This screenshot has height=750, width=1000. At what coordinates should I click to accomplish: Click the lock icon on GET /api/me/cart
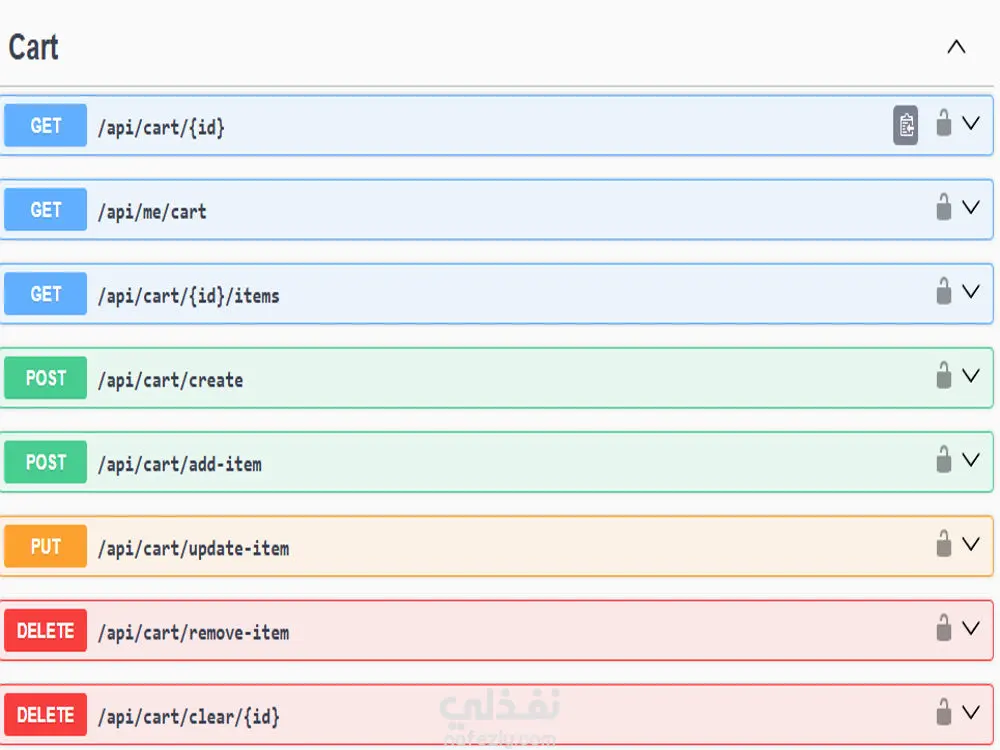(x=943, y=207)
